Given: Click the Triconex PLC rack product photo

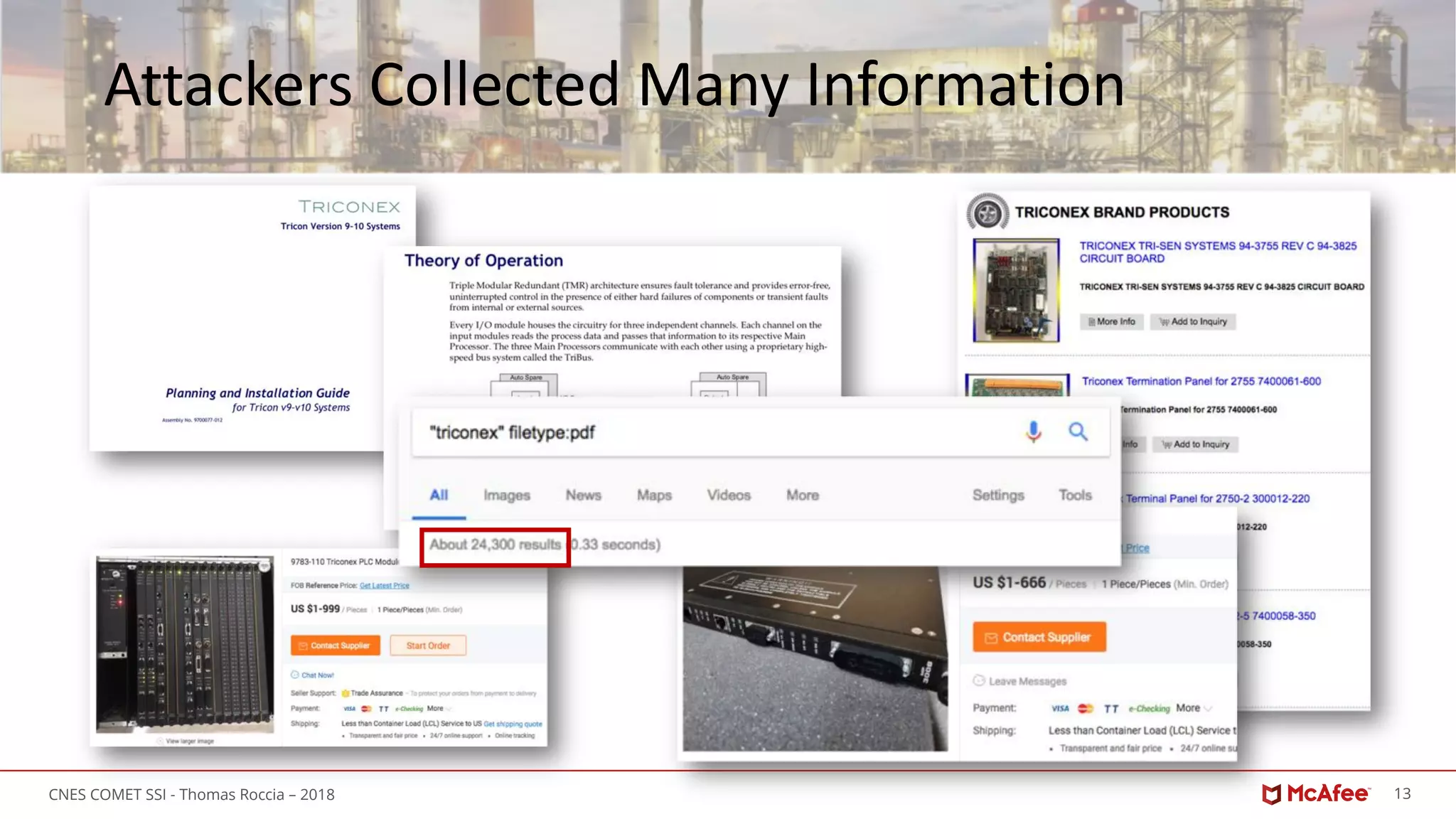Looking at the screenshot, I should point(185,645).
